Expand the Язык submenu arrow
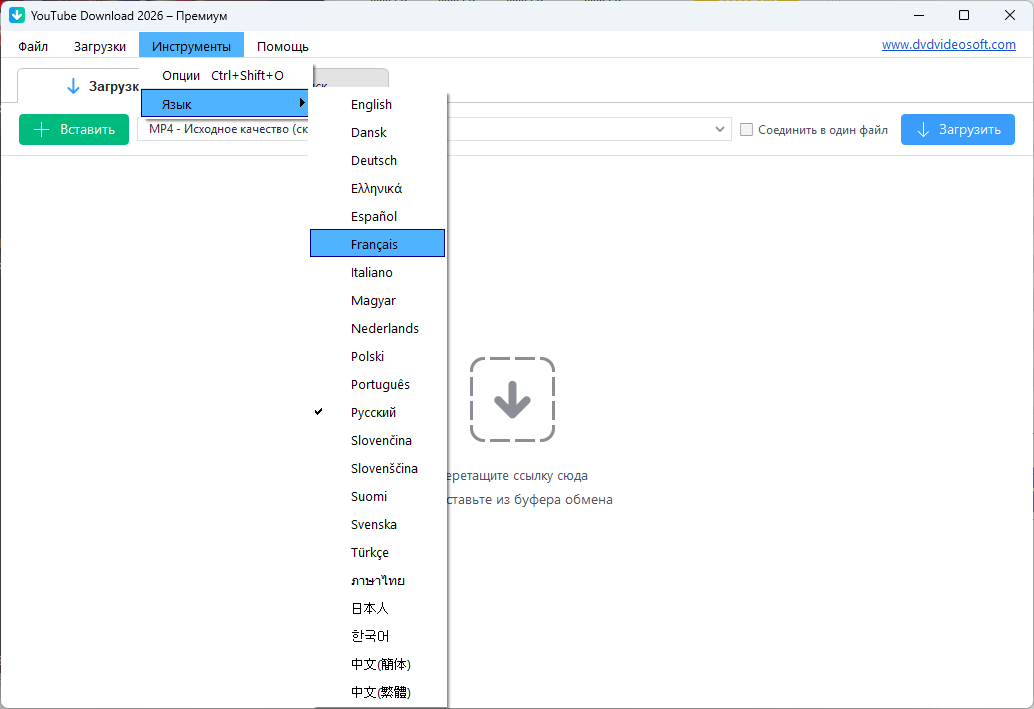The width and height of the screenshot is (1034, 709). [302, 103]
